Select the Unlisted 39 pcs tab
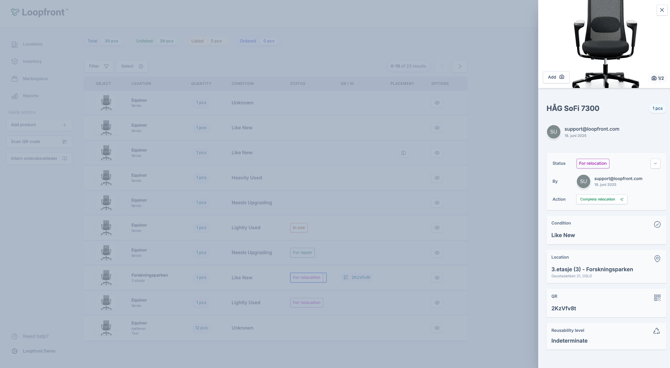This screenshot has width=670, height=368. click(x=155, y=41)
